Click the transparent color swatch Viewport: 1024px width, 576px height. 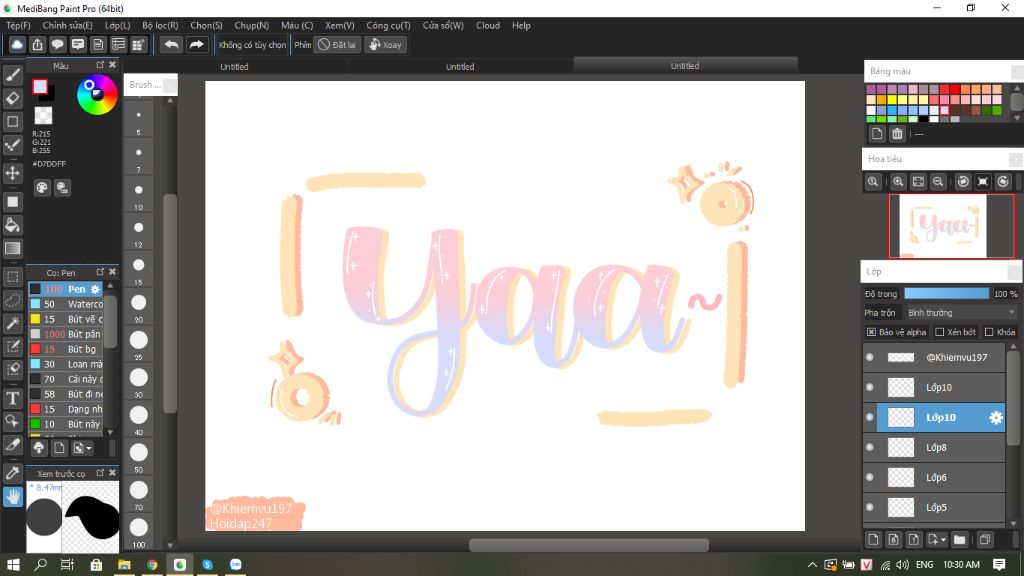pos(43,115)
